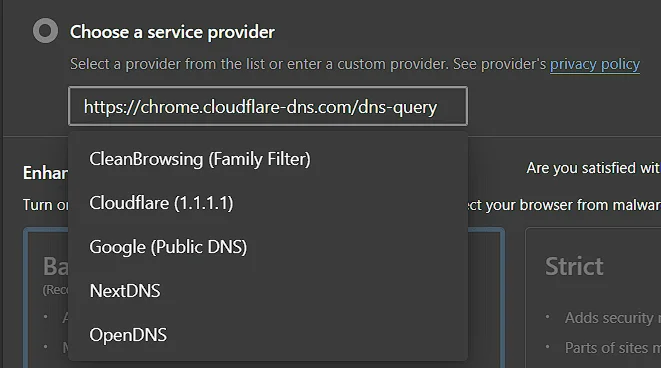Viewport: 661px width, 368px height.
Task: Click the '(Rec' recommended label under Basic
Action: pos(56,290)
